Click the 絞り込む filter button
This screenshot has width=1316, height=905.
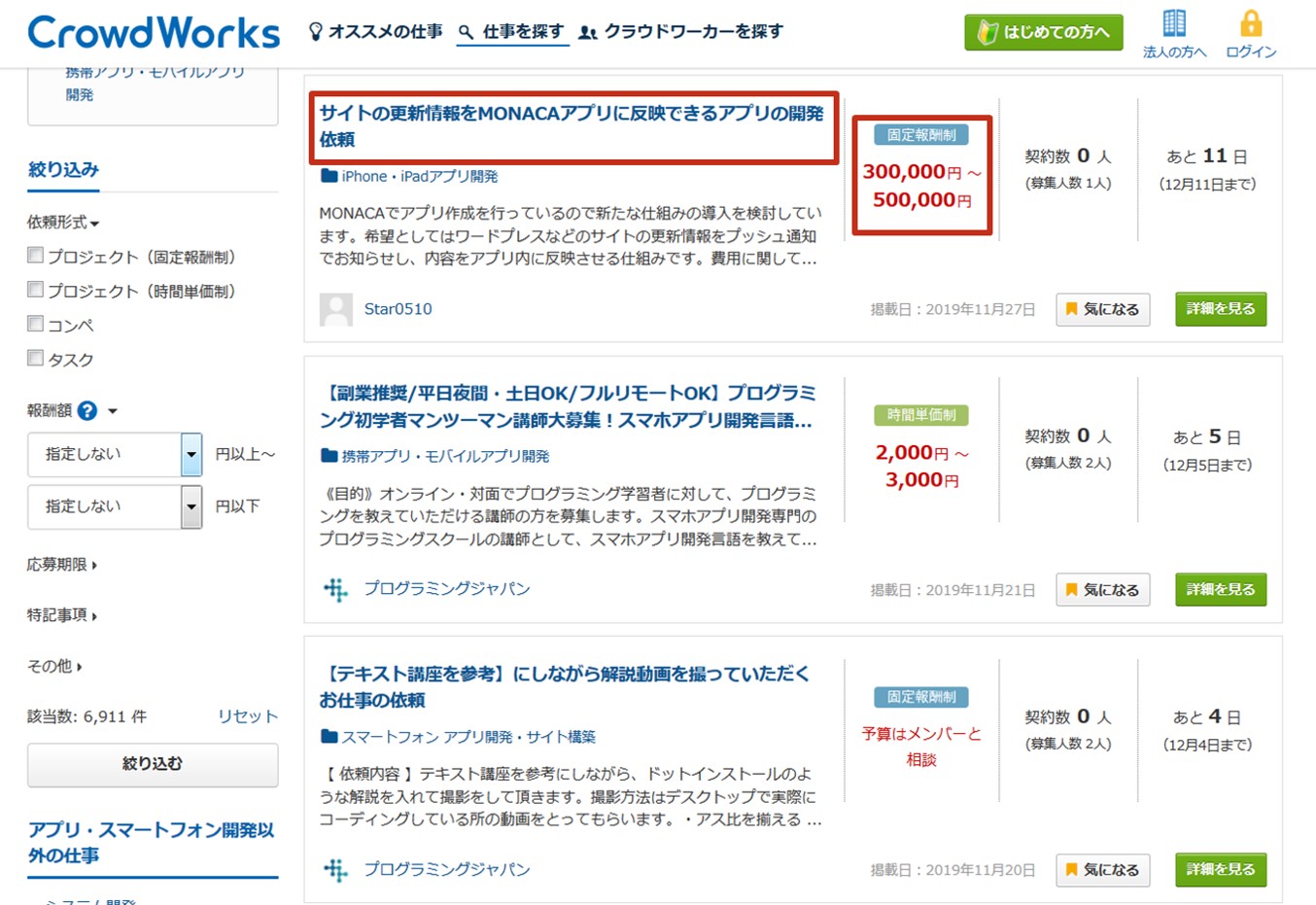click(x=153, y=764)
